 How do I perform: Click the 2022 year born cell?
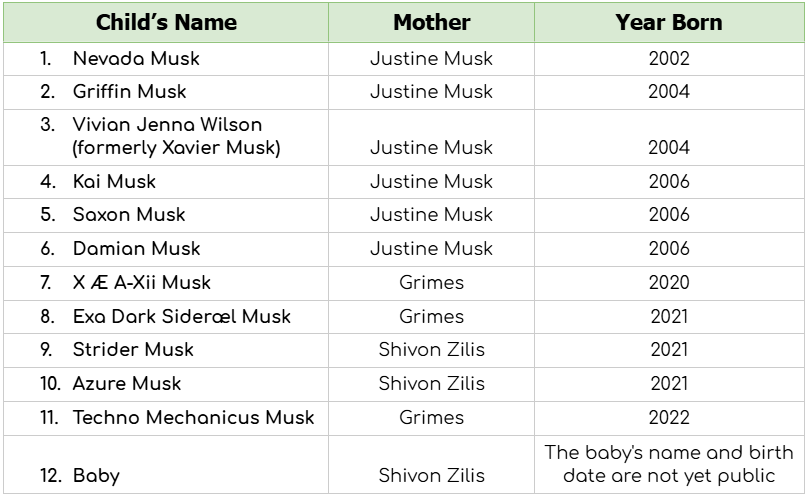pyautogui.click(x=668, y=418)
